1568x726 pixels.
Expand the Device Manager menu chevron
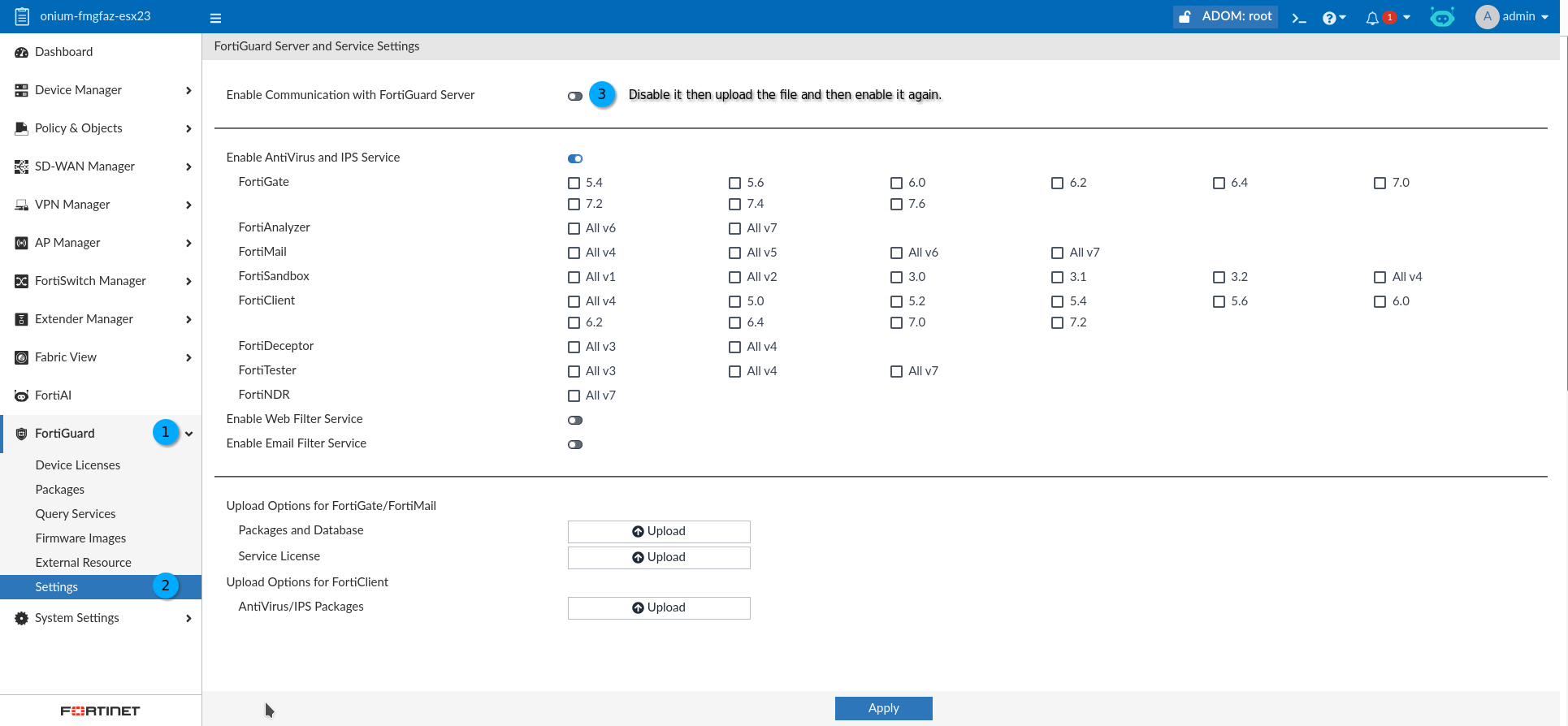click(x=188, y=90)
